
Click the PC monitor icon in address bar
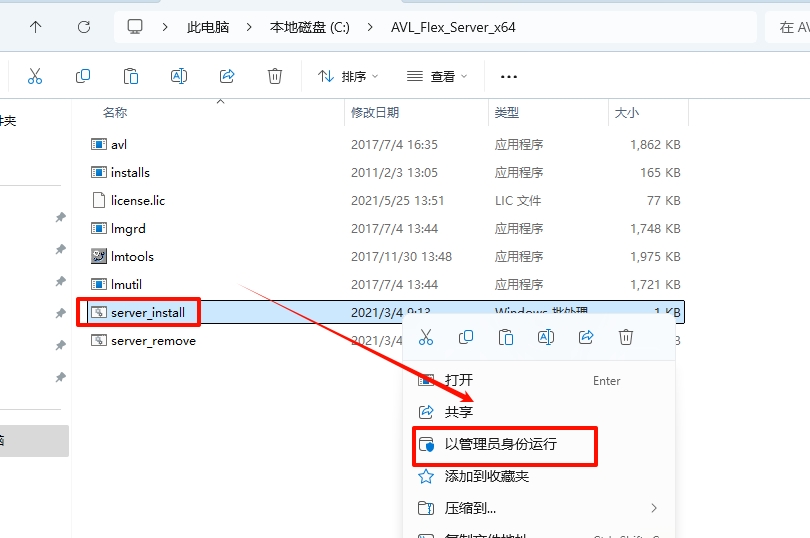coord(135,27)
